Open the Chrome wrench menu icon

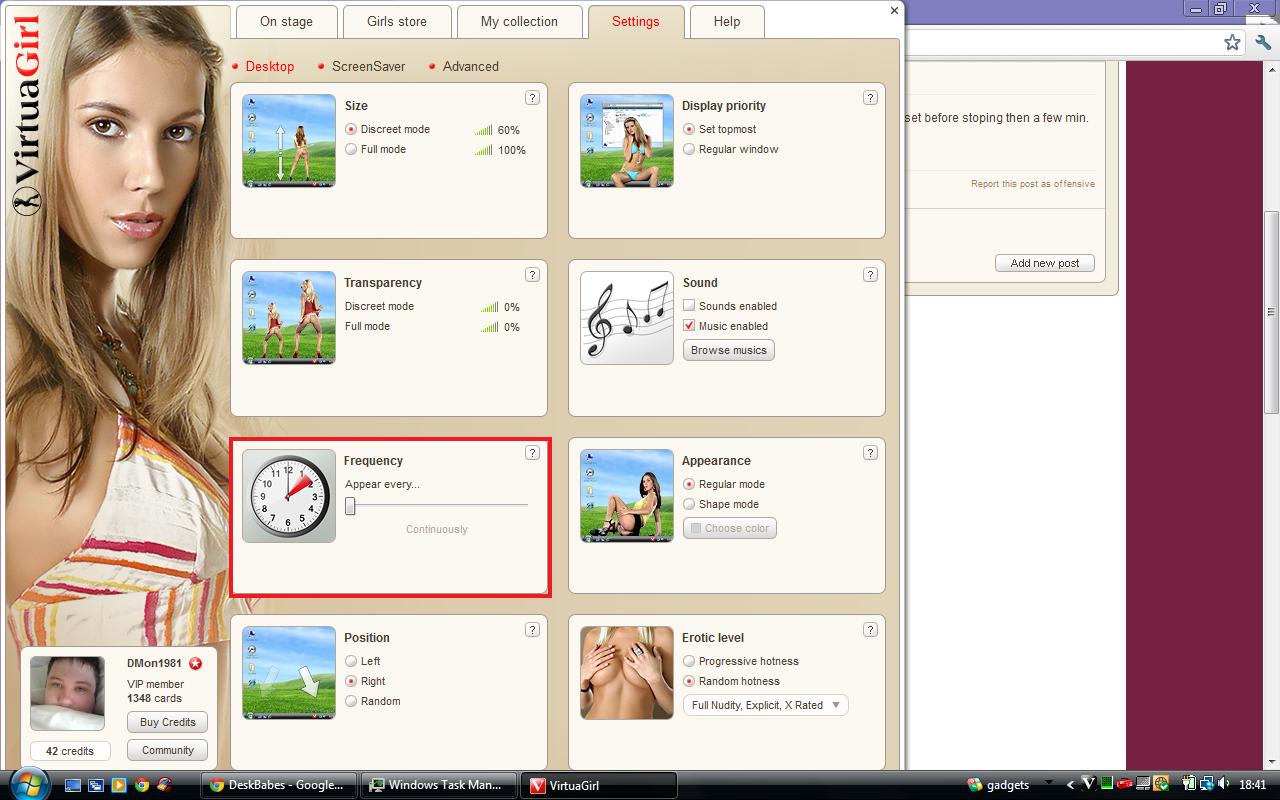point(1263,43)
